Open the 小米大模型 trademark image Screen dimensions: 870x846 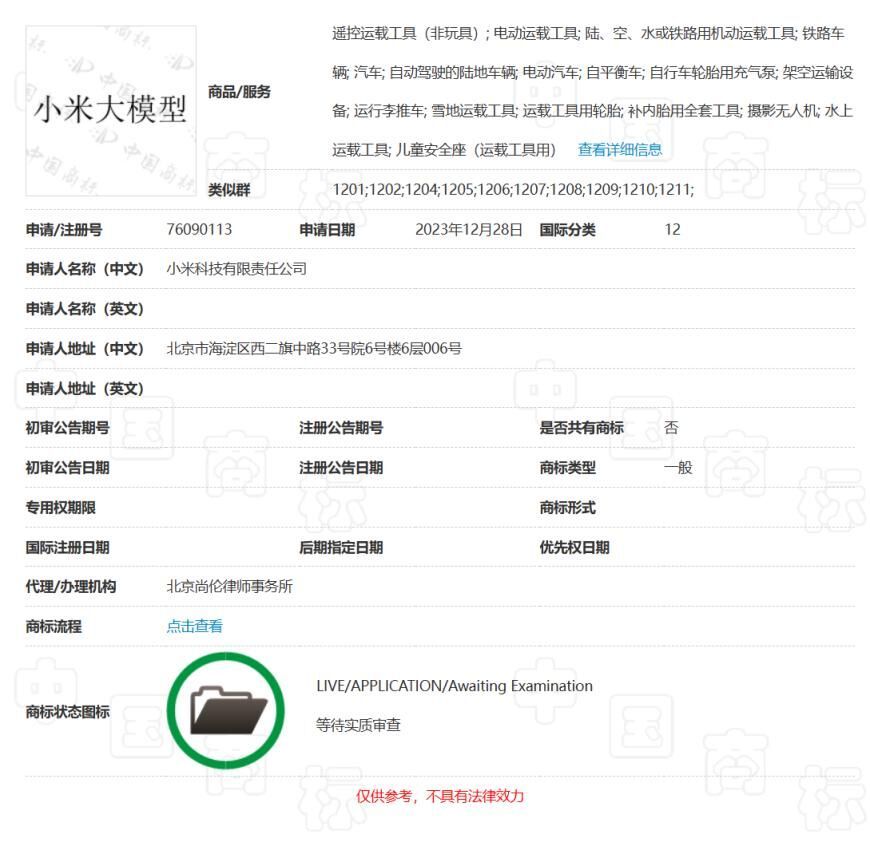click(x=110, y=110)
